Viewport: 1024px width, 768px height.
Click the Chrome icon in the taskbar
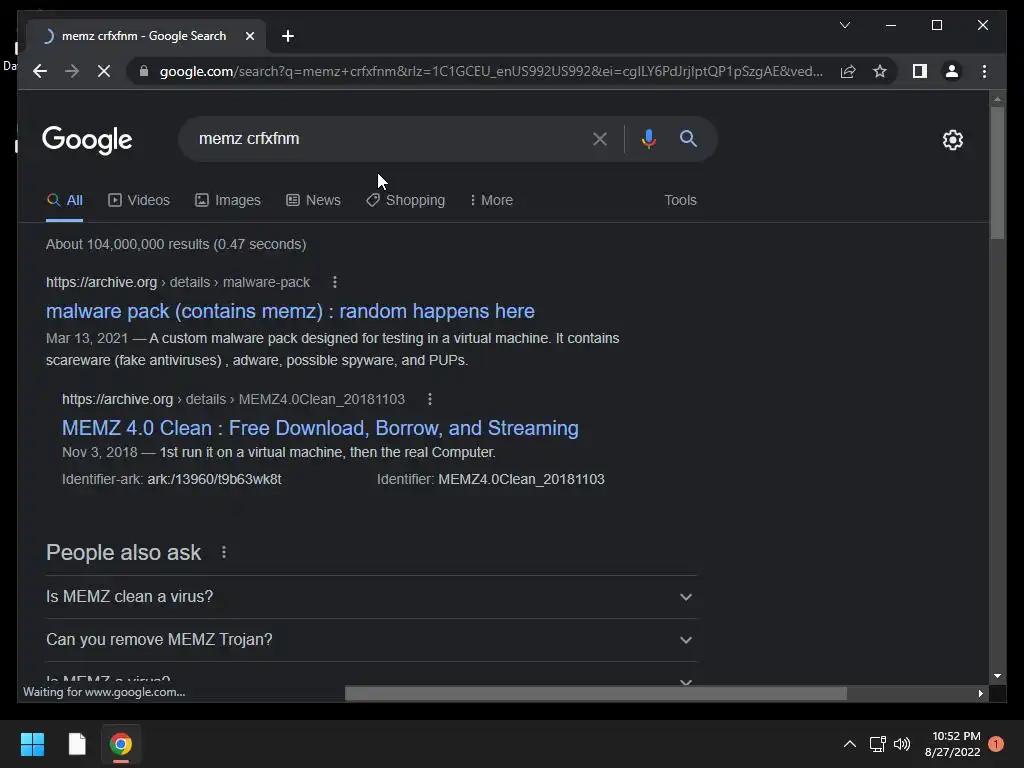120,744
